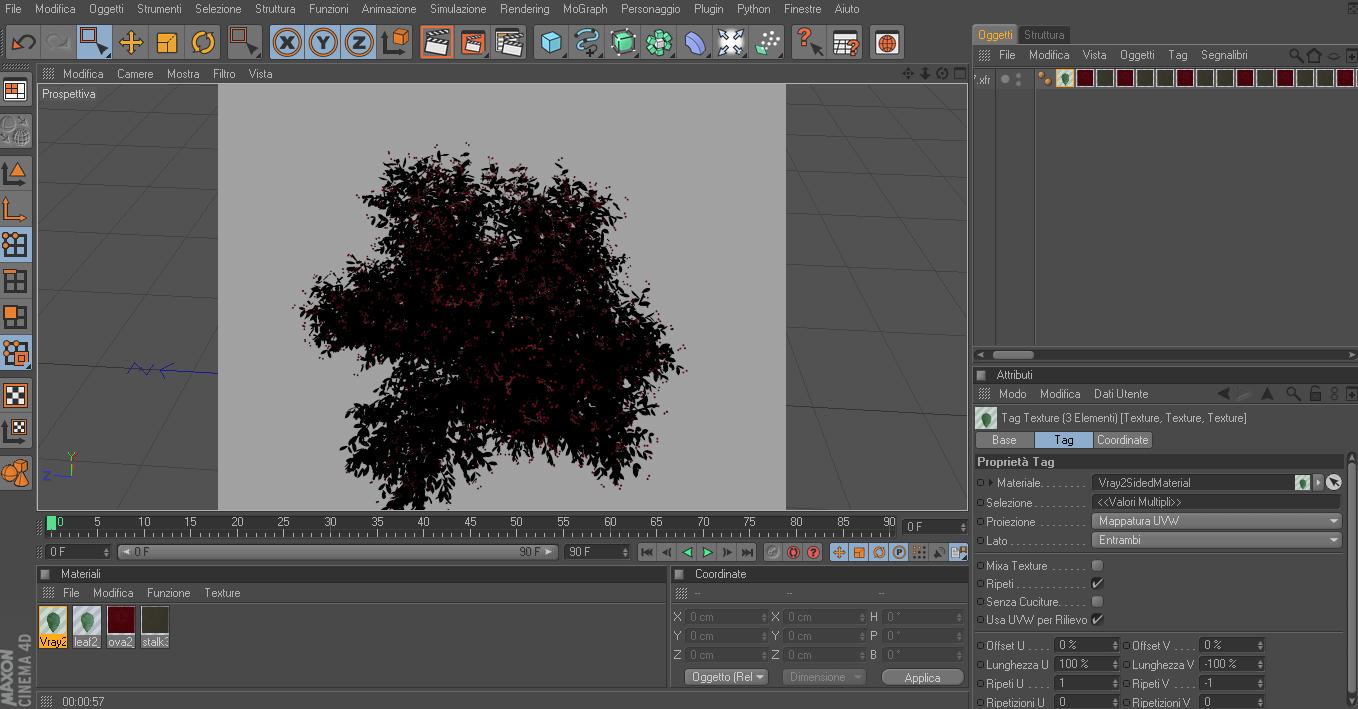
Task: Toggle the Senza Cuciture checkbox
Action: (x=1097, y=602)
